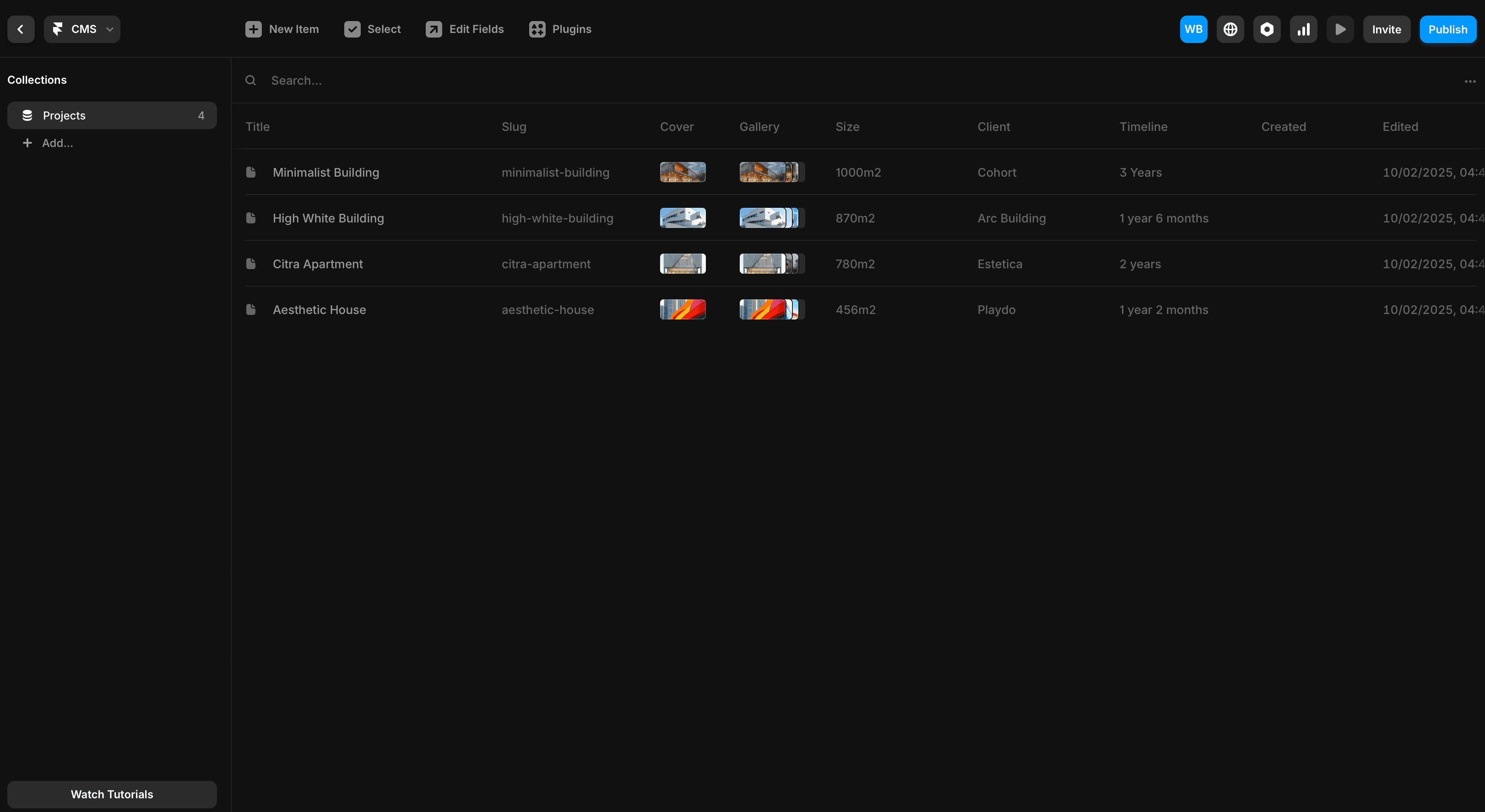Click High White Building gallery thumbnails

coord(772,218)
